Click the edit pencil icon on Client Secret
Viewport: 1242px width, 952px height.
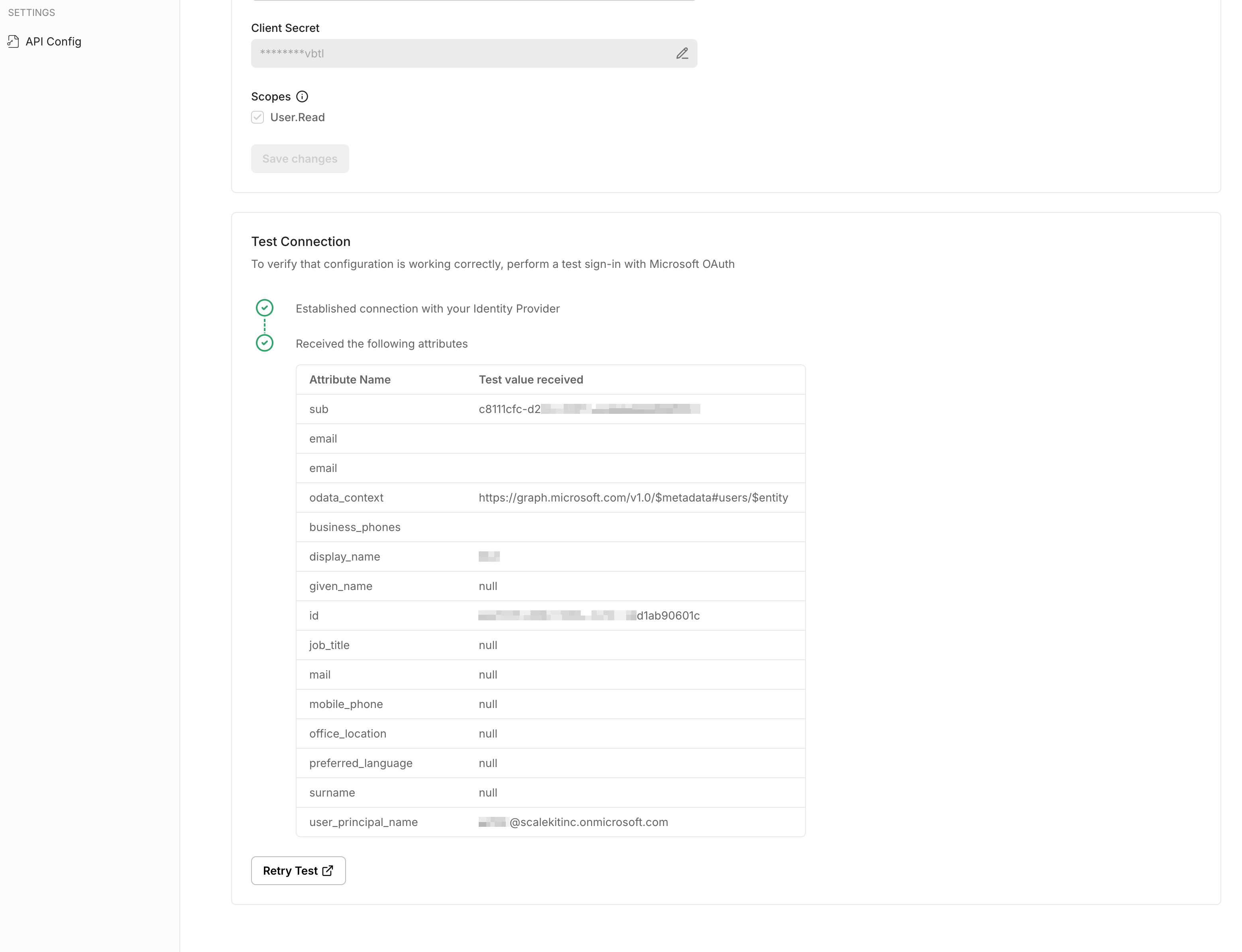coord(682,53)
